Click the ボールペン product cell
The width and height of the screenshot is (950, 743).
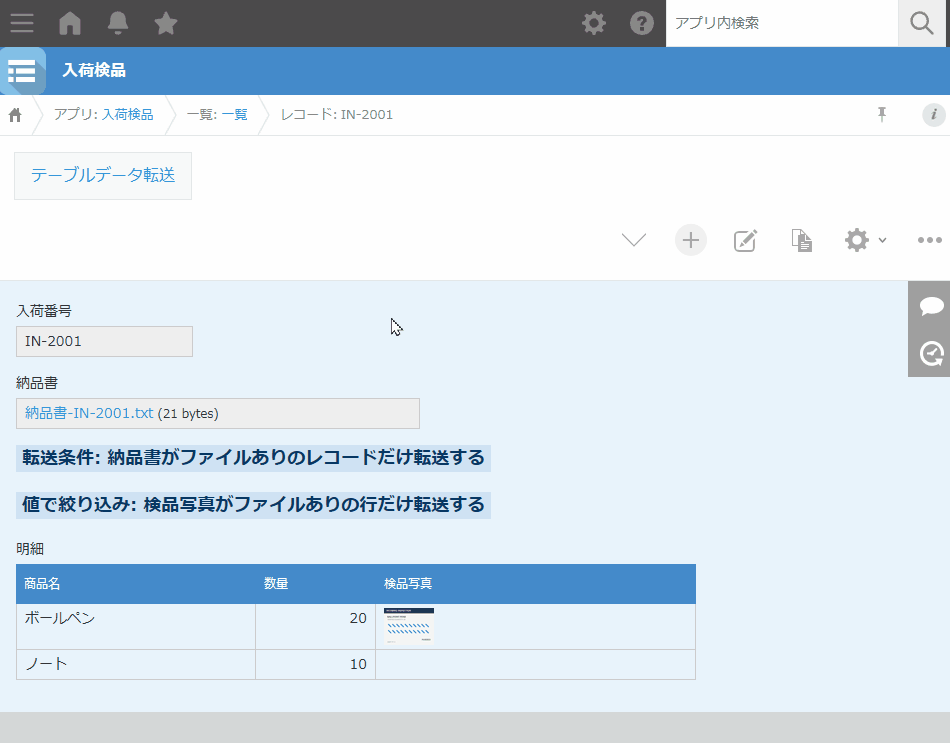click(136, 627)
